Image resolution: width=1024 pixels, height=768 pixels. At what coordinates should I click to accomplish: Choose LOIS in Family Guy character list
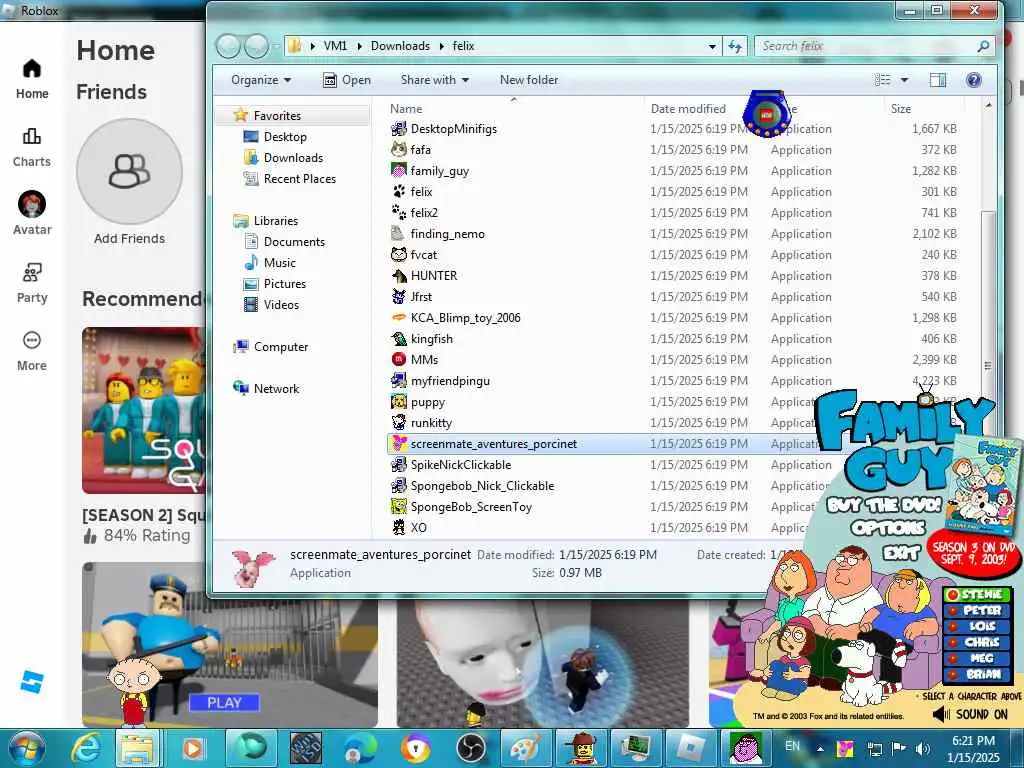[977, 626]
